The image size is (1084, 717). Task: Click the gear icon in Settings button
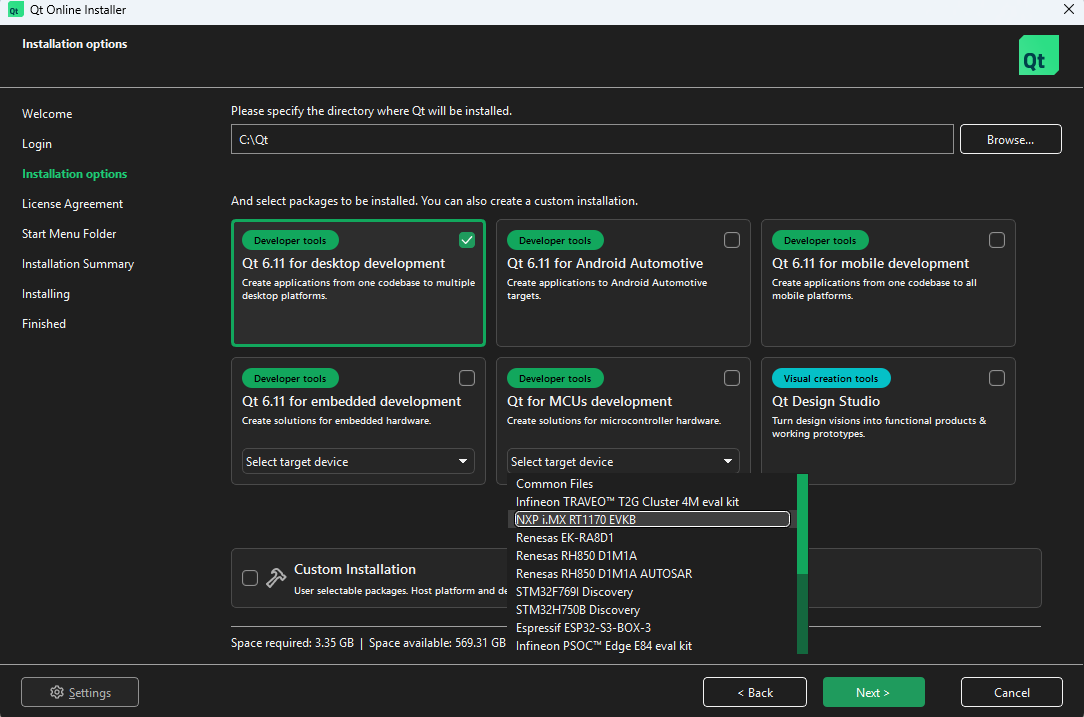pyautogui.click(x=57, y=692)
